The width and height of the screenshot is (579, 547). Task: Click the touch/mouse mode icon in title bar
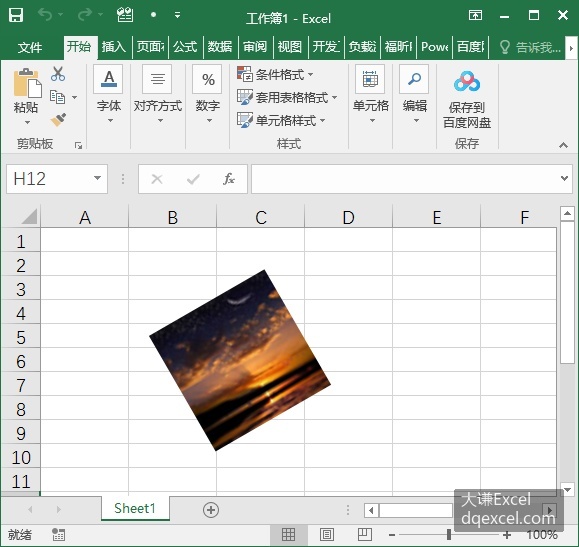pyautogui.click(x=125, y=15)
